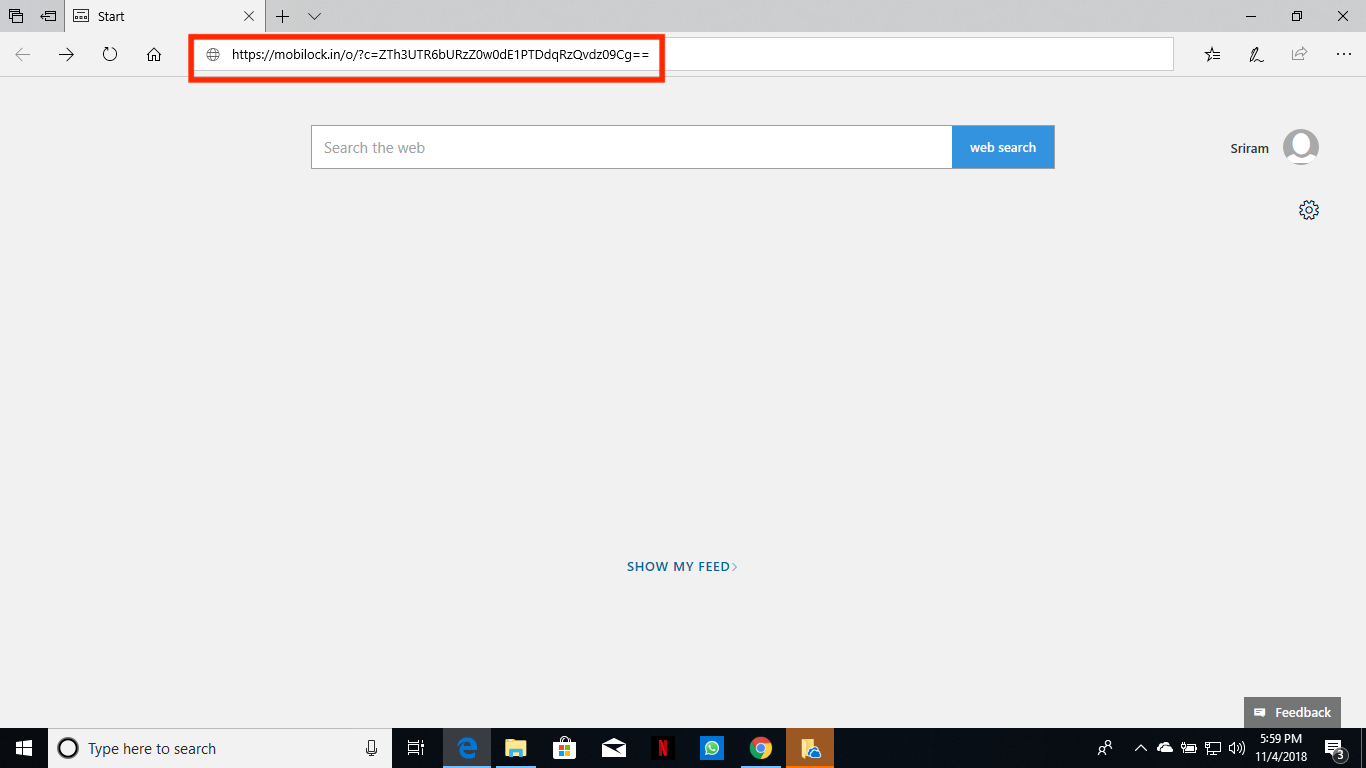Set these tabs aside icon

[x=48, y=16]
